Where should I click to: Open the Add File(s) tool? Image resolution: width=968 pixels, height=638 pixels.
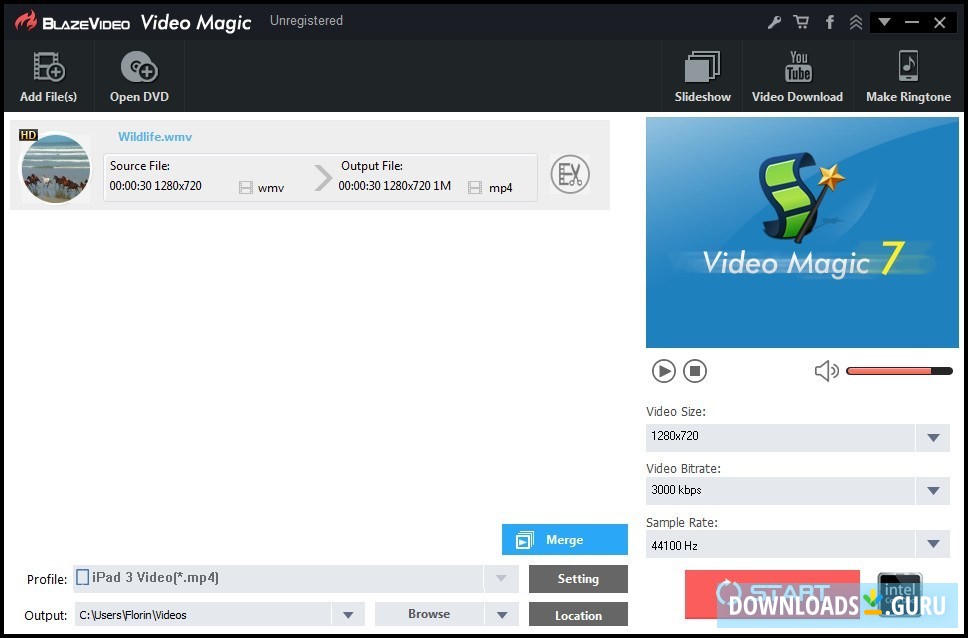(47, 75)
